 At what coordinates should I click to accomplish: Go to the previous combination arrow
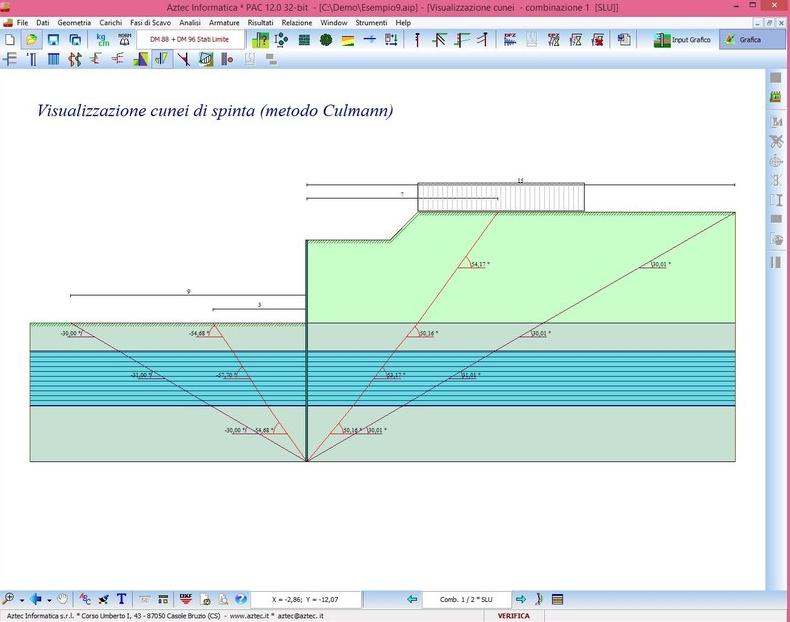(412, 599)
